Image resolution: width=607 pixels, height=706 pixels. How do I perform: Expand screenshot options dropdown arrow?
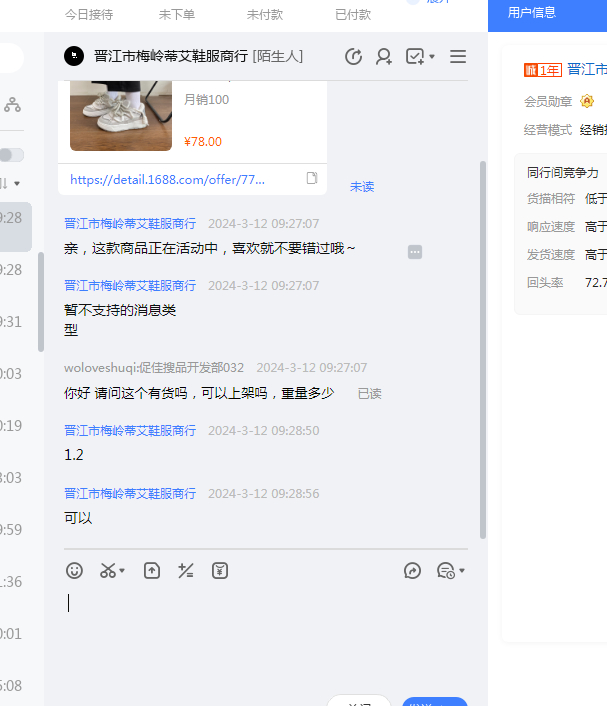(122, 570)
